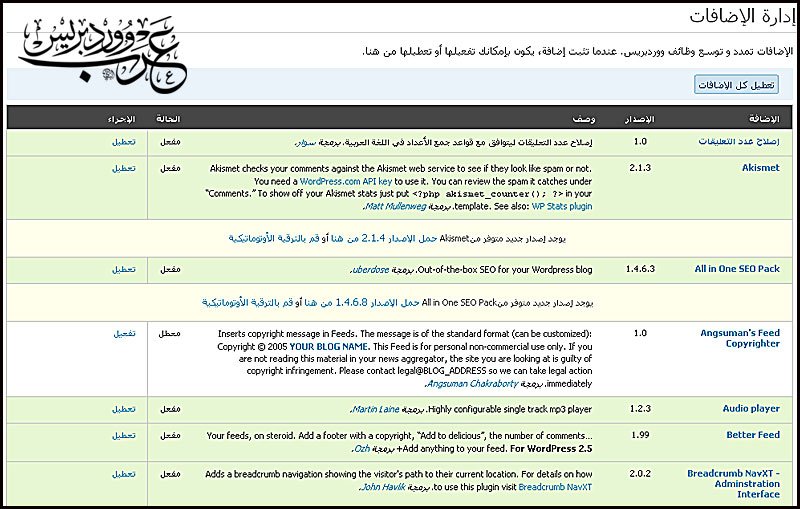The image size is (800, 509).
Task: Click the مفعل status in Audio player row
Action: tap(170, 409)
